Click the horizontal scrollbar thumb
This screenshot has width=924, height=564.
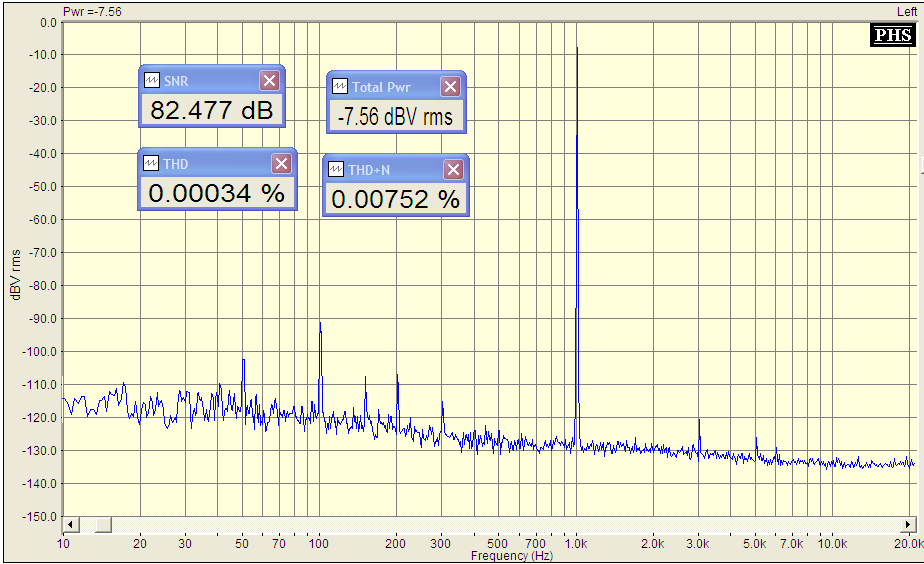coord(103,525)
